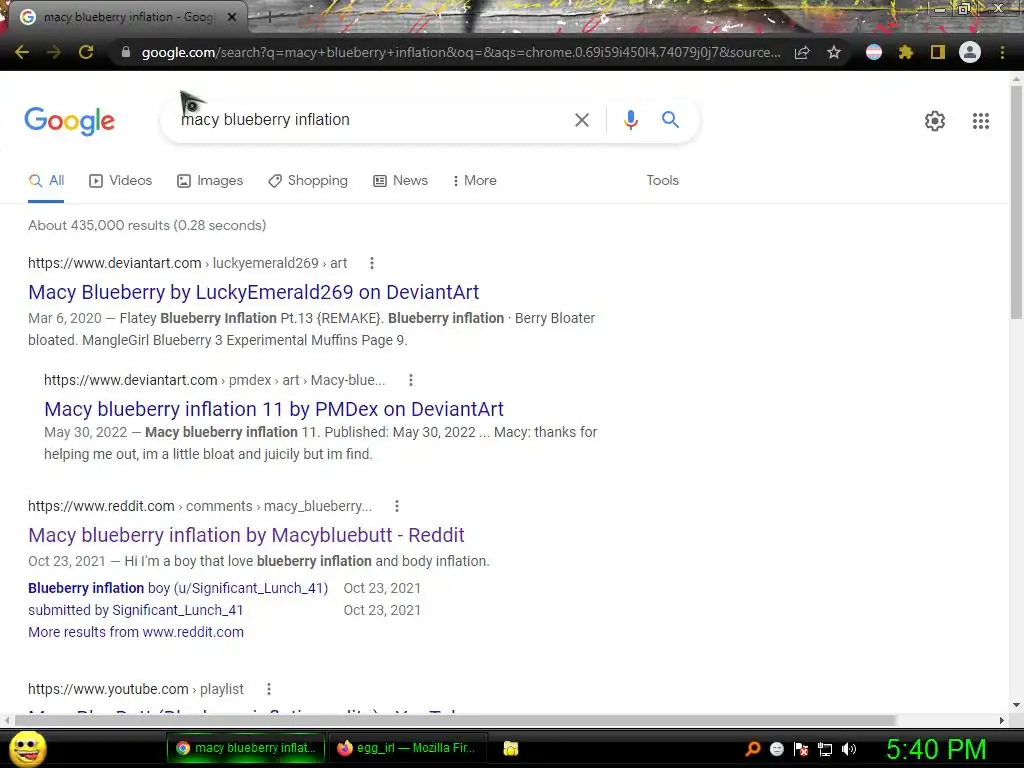Image resolution: width=1024 pixels, height=768 pixels.
Task: Open the LuckyEmerald269 DeviantArt result title
Action: [253, 292]
